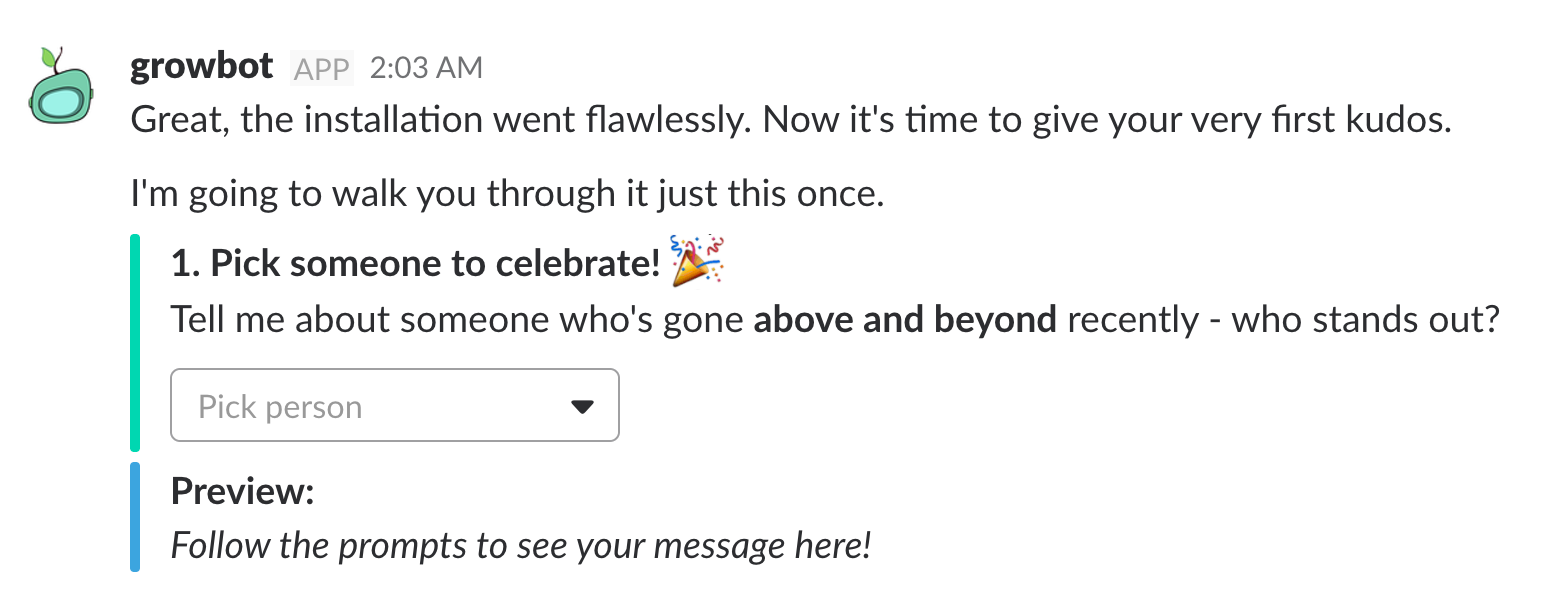Click the "I'm going to walk you through it" line
This screenshot has width=1542, height=610.
(506, 193)
